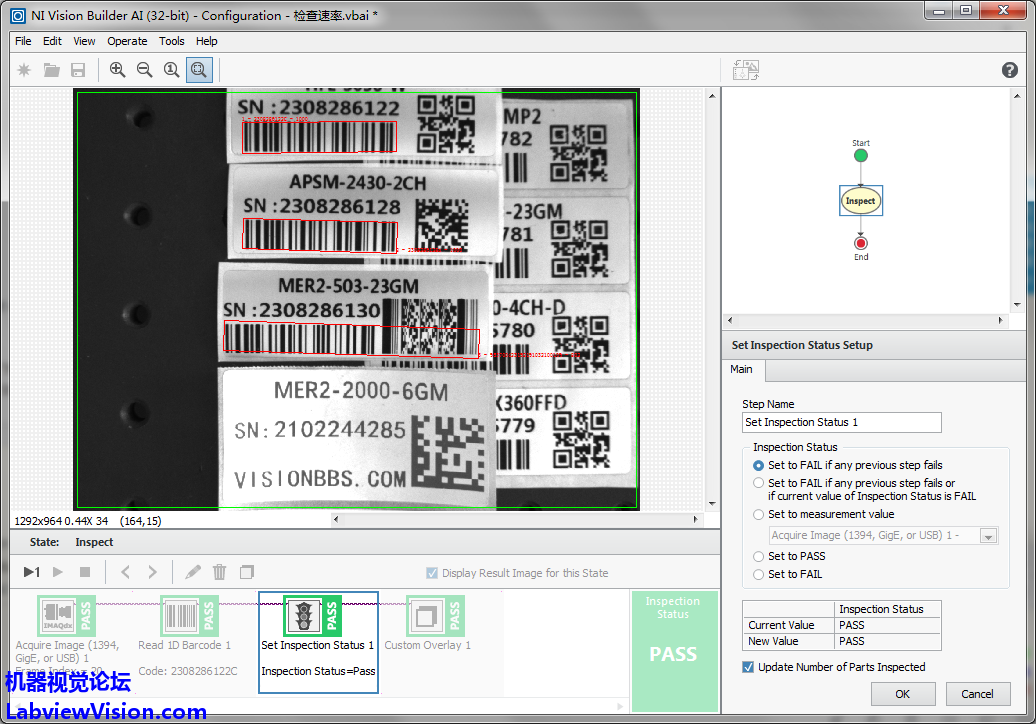Click the Zoom In magnifier icon

(x=118, y=69)
